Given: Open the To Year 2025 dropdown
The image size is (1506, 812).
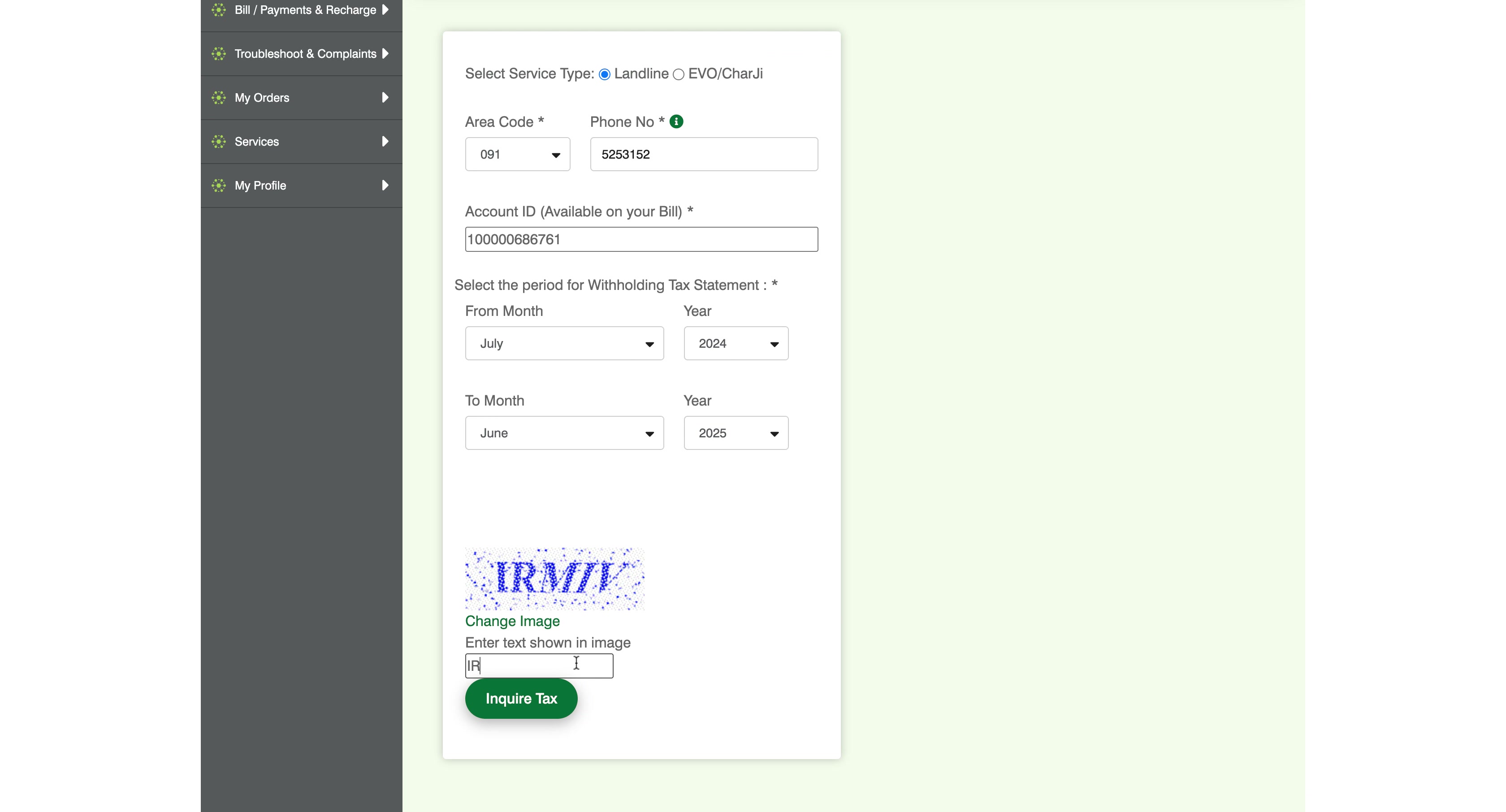Looking at the screenshot, I should pyautogui.click(x=736, y=433).
